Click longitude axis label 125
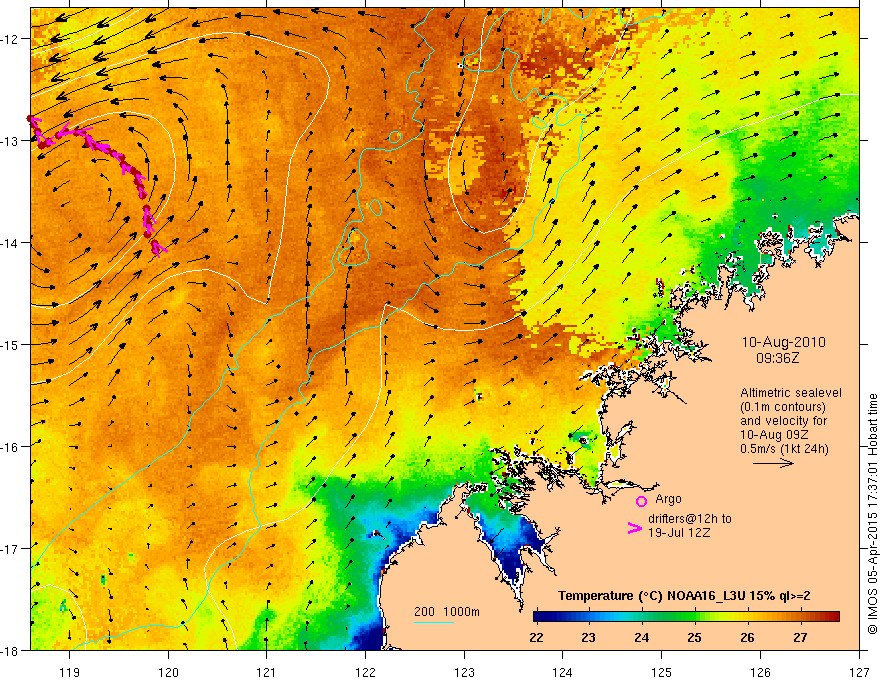The width and height of the screenshot is (880, 680). pos(662,672)
